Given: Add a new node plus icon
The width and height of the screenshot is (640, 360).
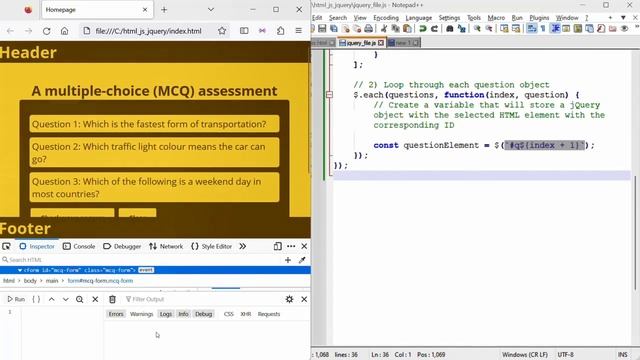Looking at the screenshot, I should (288, 260).
